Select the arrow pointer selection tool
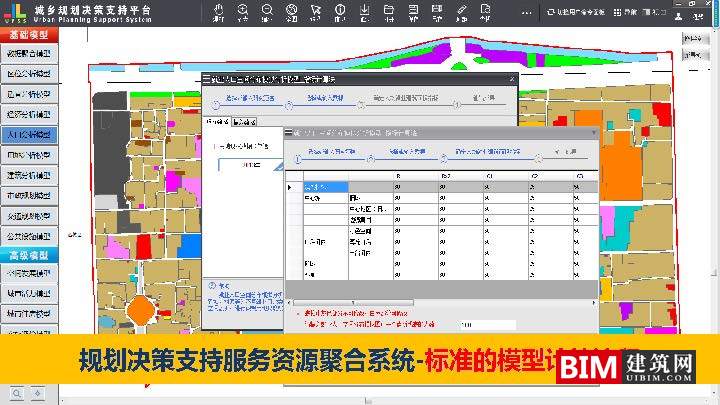This screenshot has width=720, height=405. tap(315, 13)
